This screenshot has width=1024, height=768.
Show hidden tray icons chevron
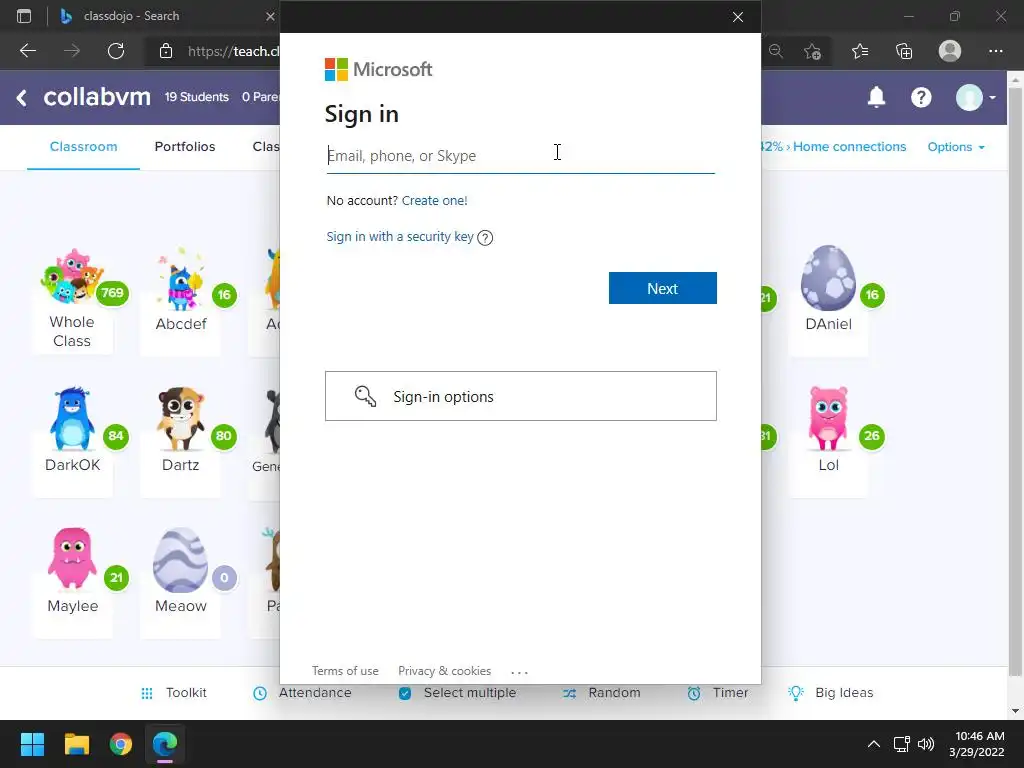tap(874, 744)
